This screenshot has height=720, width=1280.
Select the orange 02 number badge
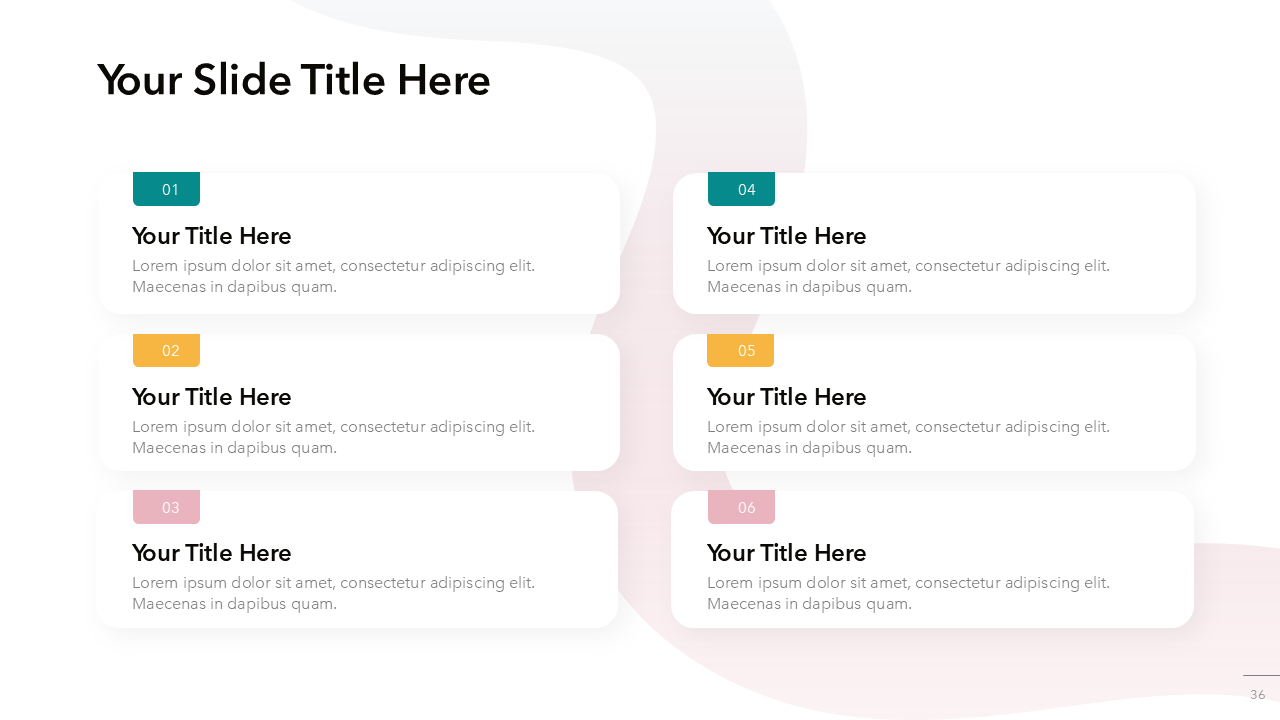click(x=167, y=350)
